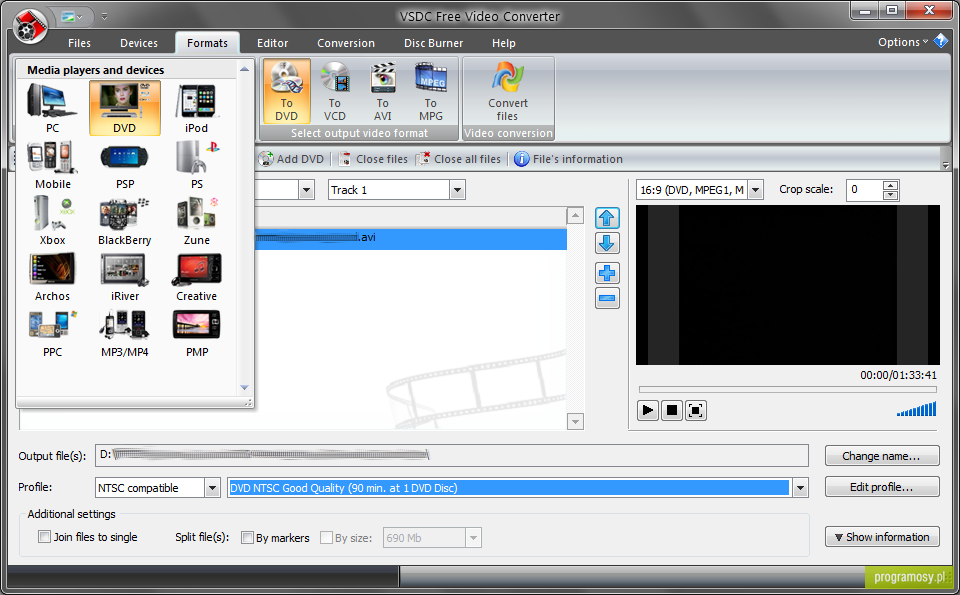
Task: Select To VCD output format
Action: click(334, 92)
